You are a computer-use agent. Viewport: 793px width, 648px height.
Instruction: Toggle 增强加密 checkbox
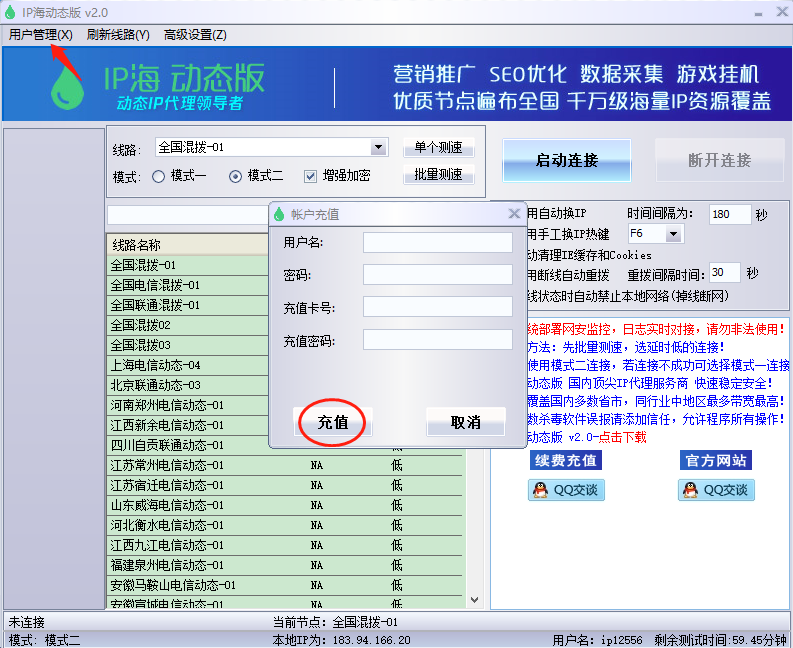coord(310,176)
